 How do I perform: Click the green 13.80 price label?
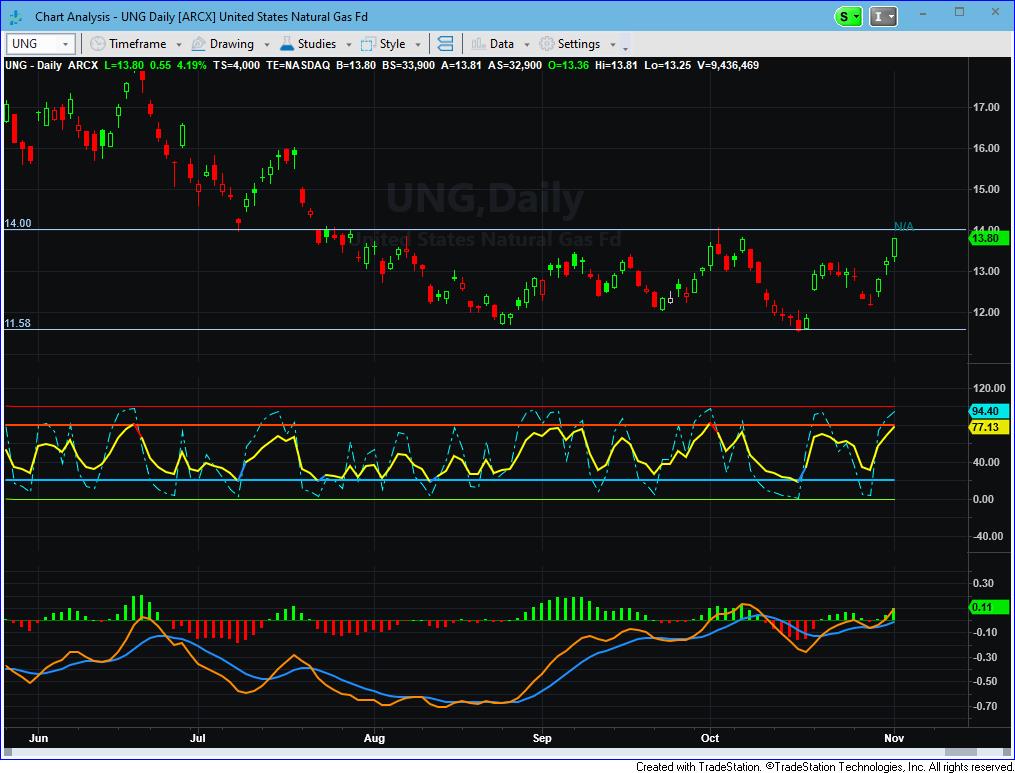point(986,238)
